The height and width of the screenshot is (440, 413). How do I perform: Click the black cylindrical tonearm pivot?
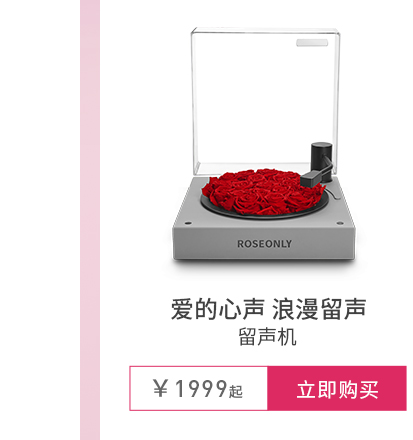point(322,155)
